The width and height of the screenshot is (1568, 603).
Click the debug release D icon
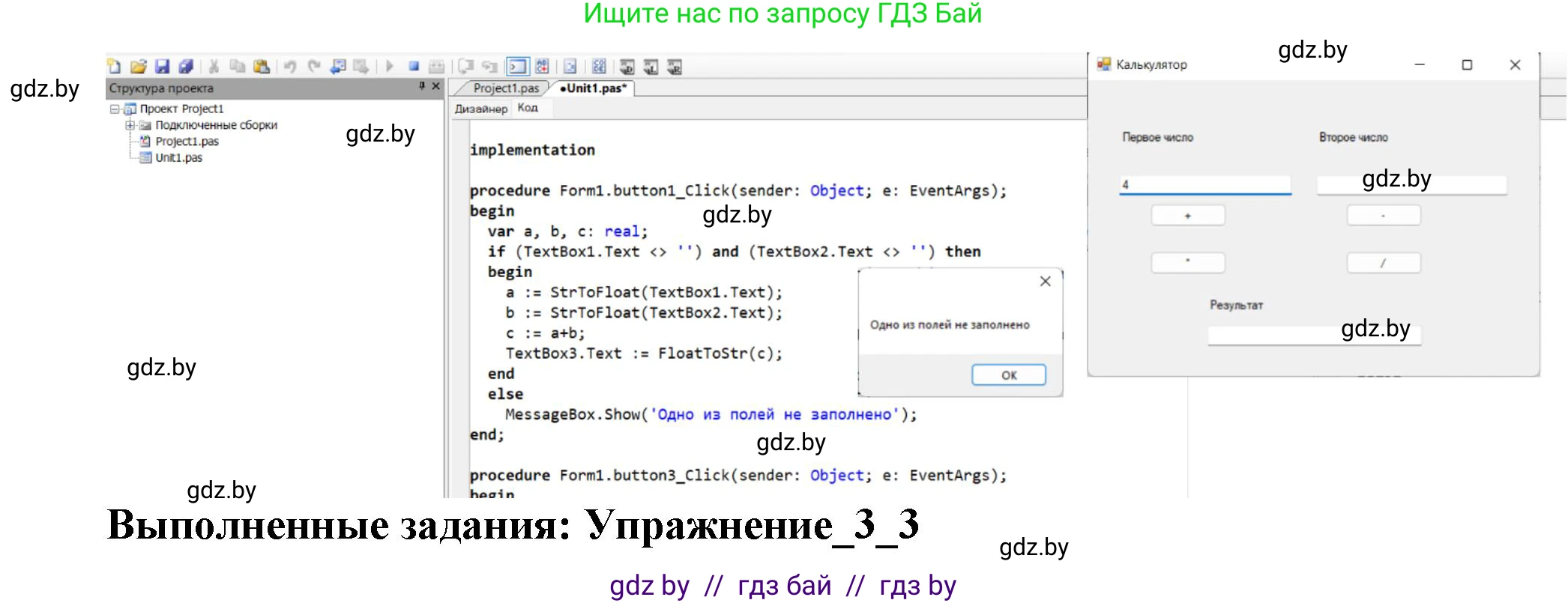[x=627, y=67]
